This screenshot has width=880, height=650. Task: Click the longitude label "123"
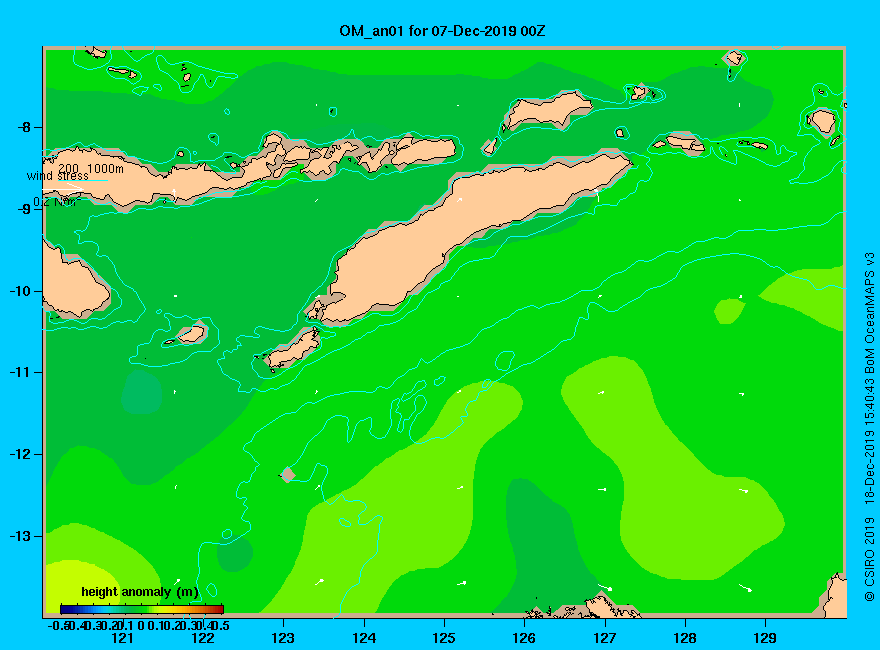[283, 638]
